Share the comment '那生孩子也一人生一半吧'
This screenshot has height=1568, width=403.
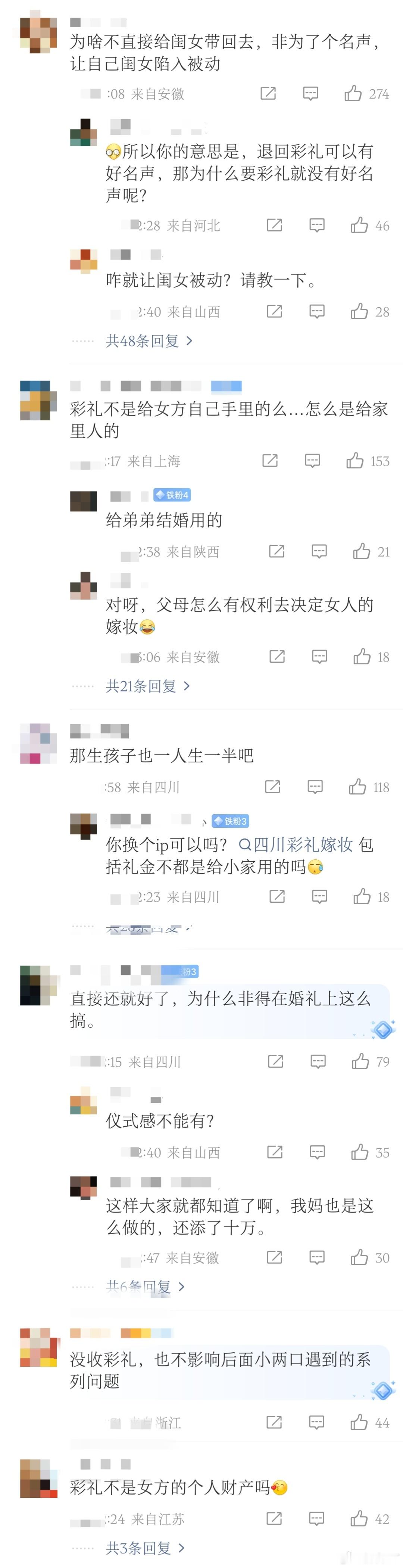[273, 787]
